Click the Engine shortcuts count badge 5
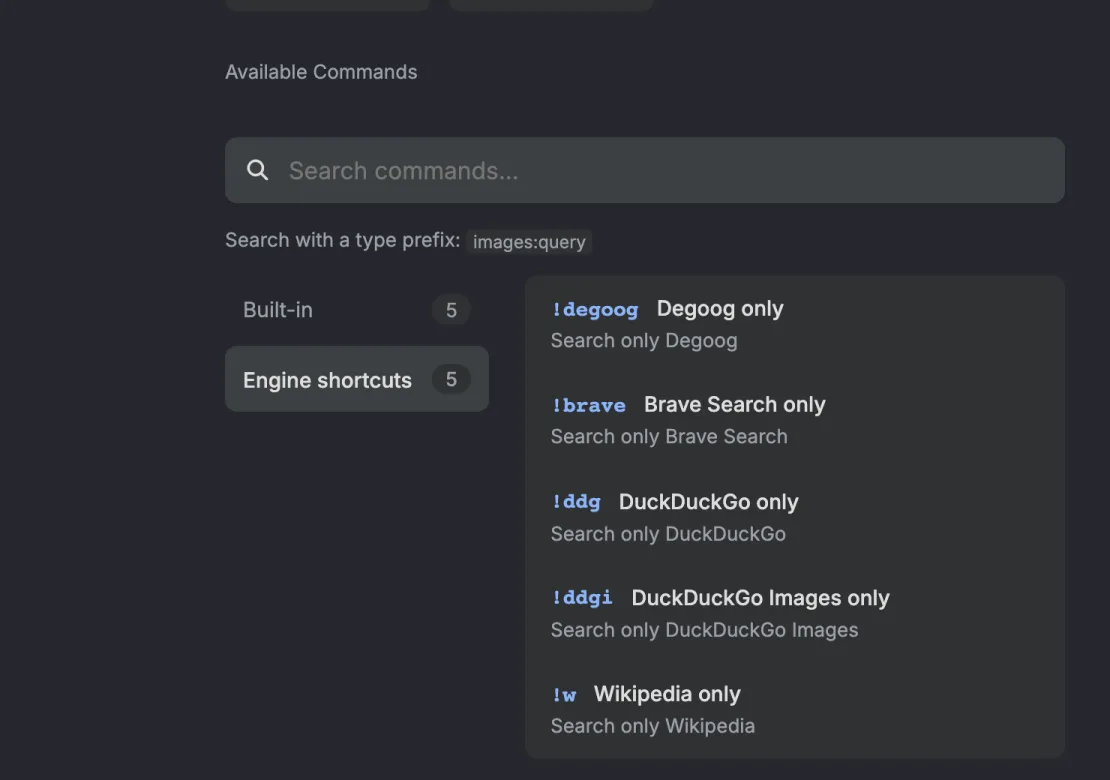Screen dimensions: 1110x780 coord(451,379)
